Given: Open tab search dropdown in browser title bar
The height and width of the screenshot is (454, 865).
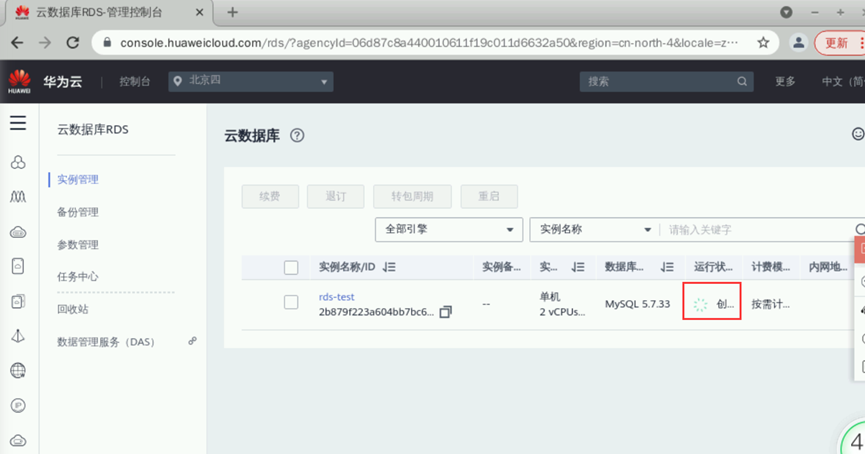Looking at the screenshot, I should coord(786,12).
